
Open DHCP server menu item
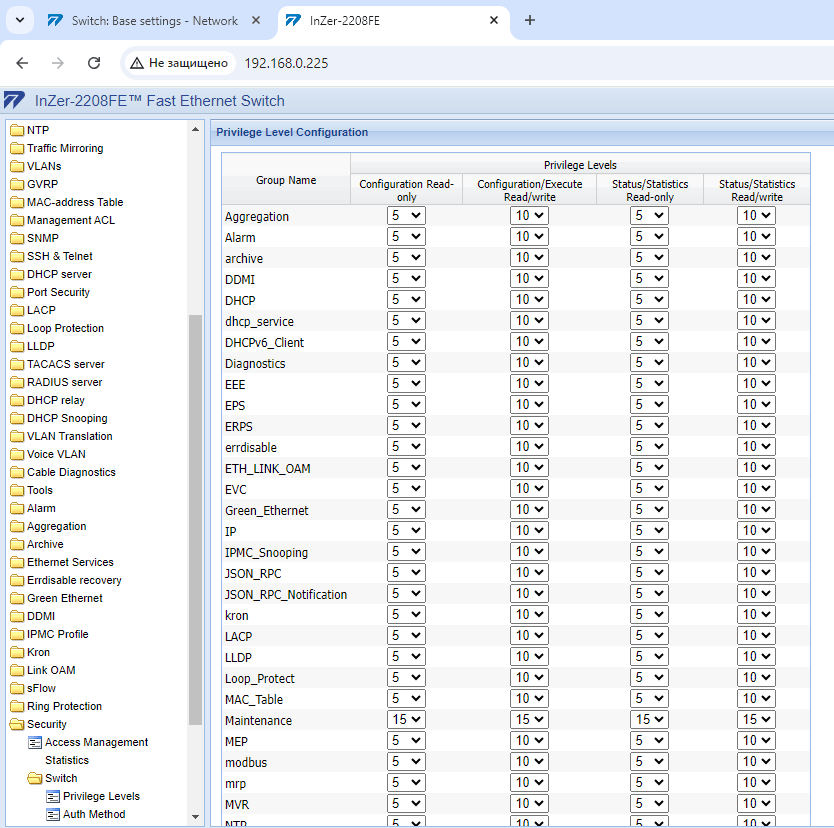(59, 274)
